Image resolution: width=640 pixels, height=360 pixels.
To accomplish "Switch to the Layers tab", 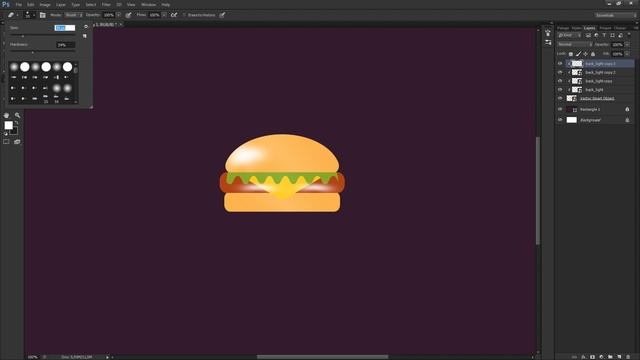I will coord(589,28).
